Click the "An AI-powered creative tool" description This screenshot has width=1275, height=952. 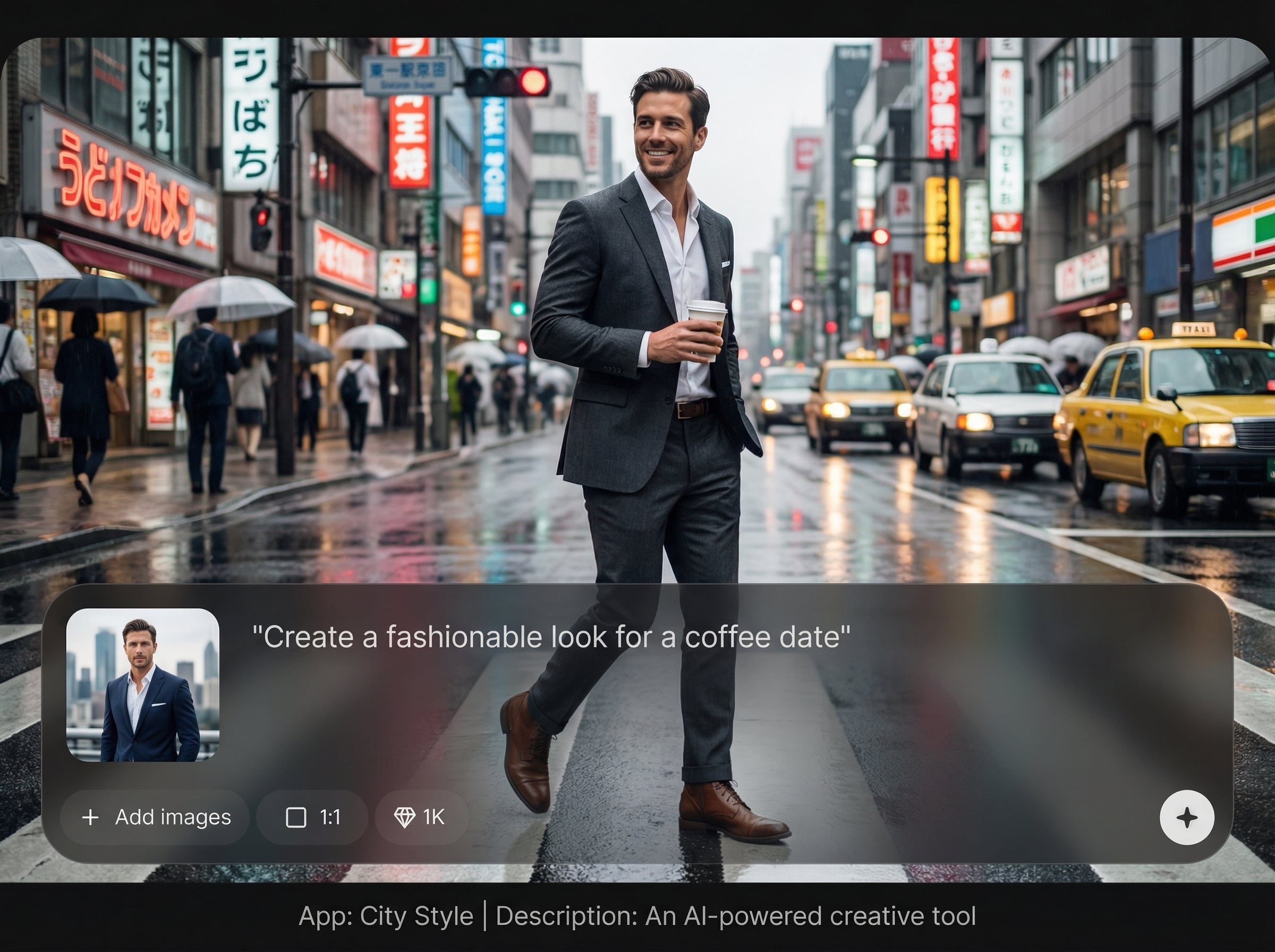click(x=810, y=916)
